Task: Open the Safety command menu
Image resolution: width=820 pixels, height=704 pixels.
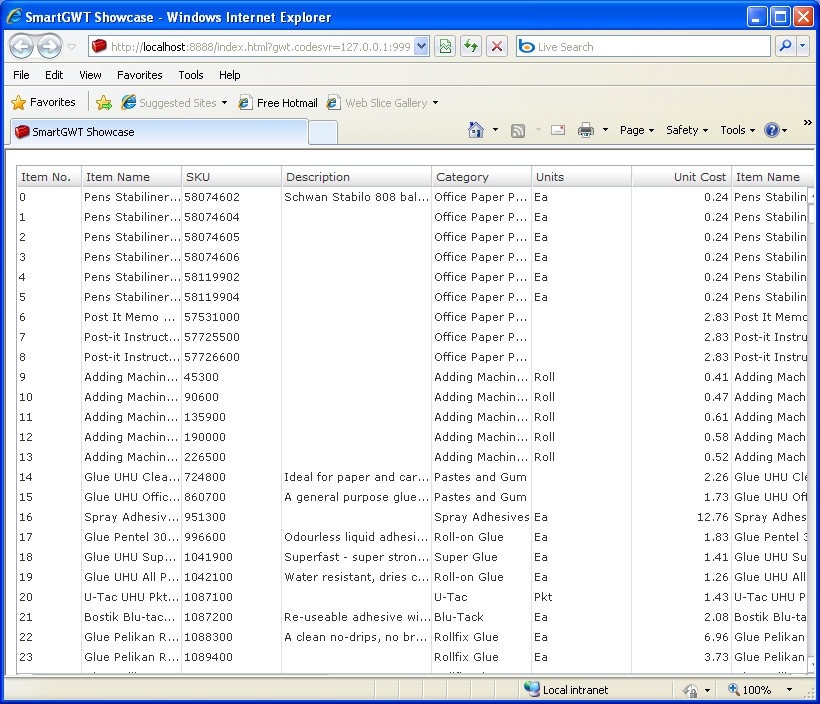Action: [687, 130]
